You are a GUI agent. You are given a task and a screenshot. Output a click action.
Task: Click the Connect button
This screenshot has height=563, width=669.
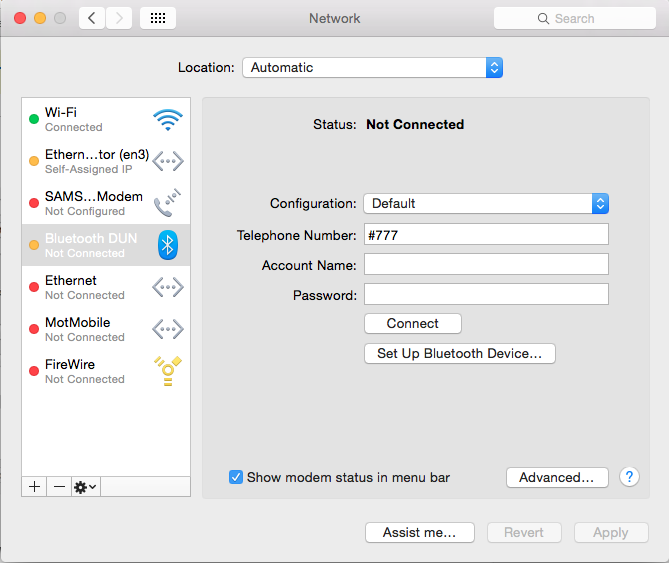(413, 323)
